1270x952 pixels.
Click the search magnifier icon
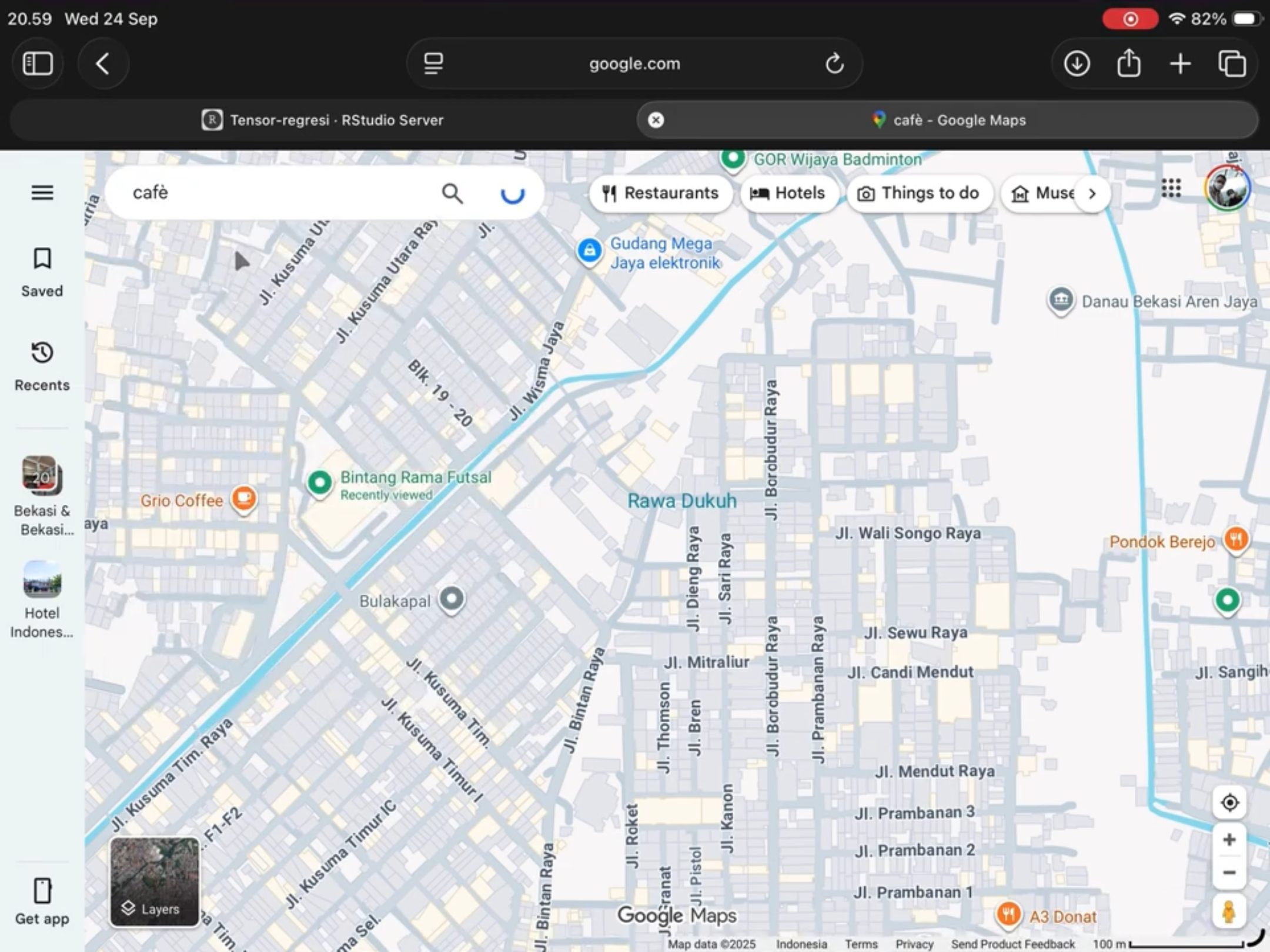pyautogui.click(x=452, y=193)
